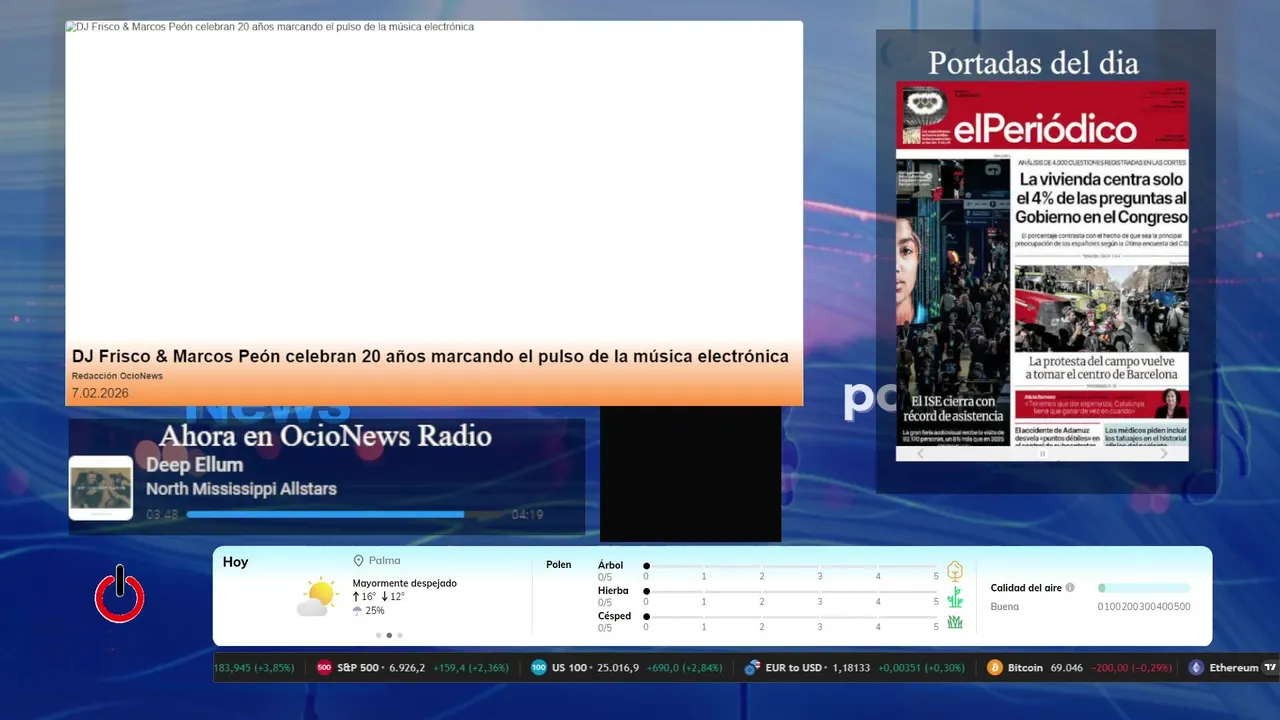Click the Césped pollen level slider

pos(792,616)
